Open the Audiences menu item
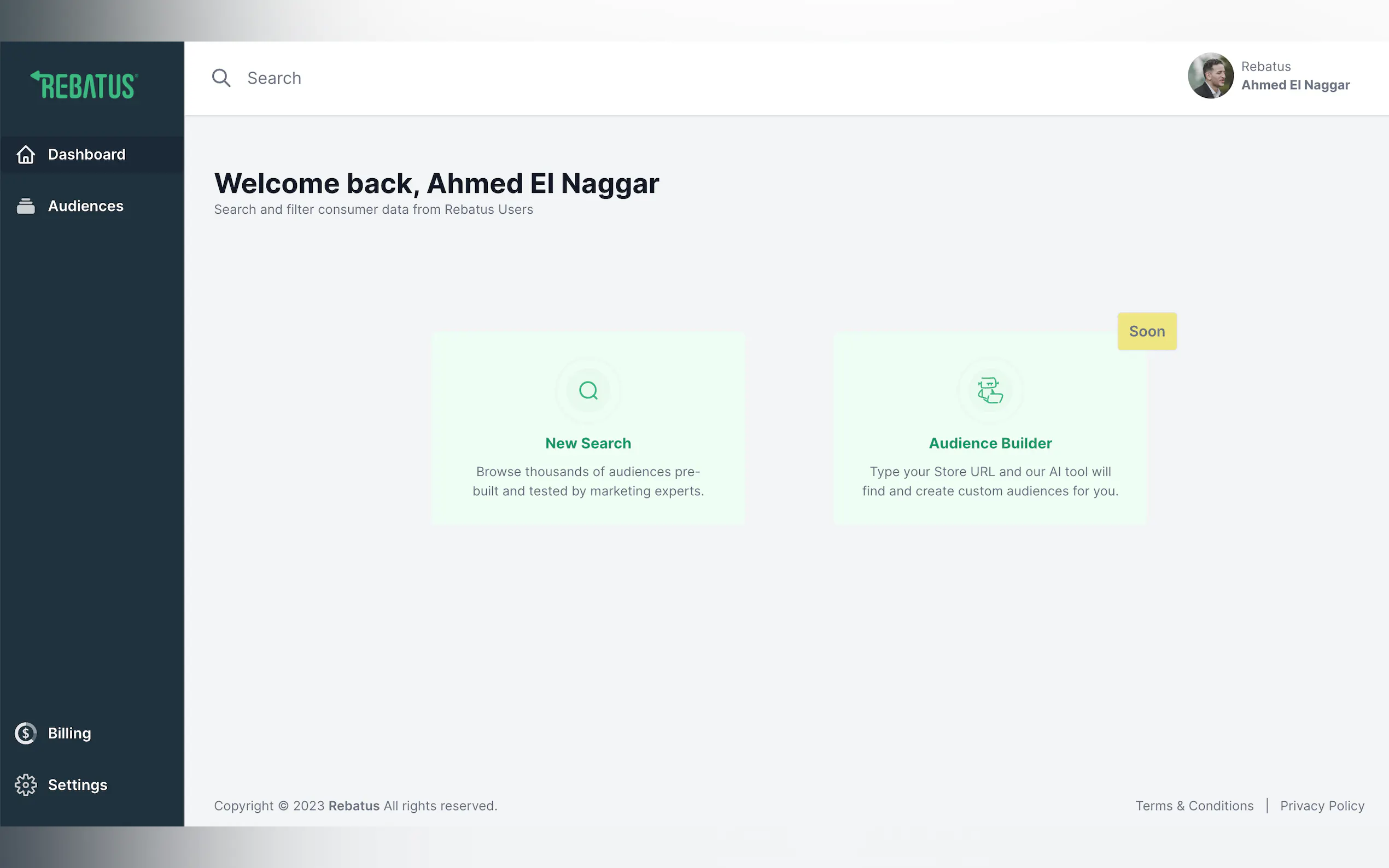Viewport: 1389px width, 868px height. coord(85,206)
